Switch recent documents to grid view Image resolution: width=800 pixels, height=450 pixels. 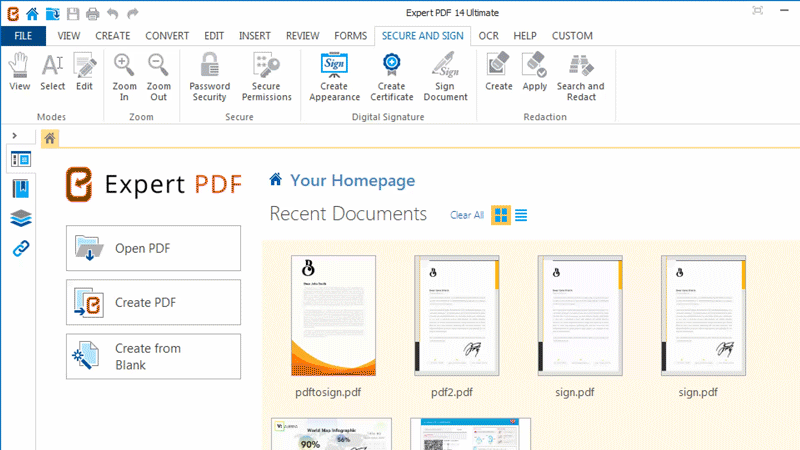pyautogui.click(x=501, y=215)
